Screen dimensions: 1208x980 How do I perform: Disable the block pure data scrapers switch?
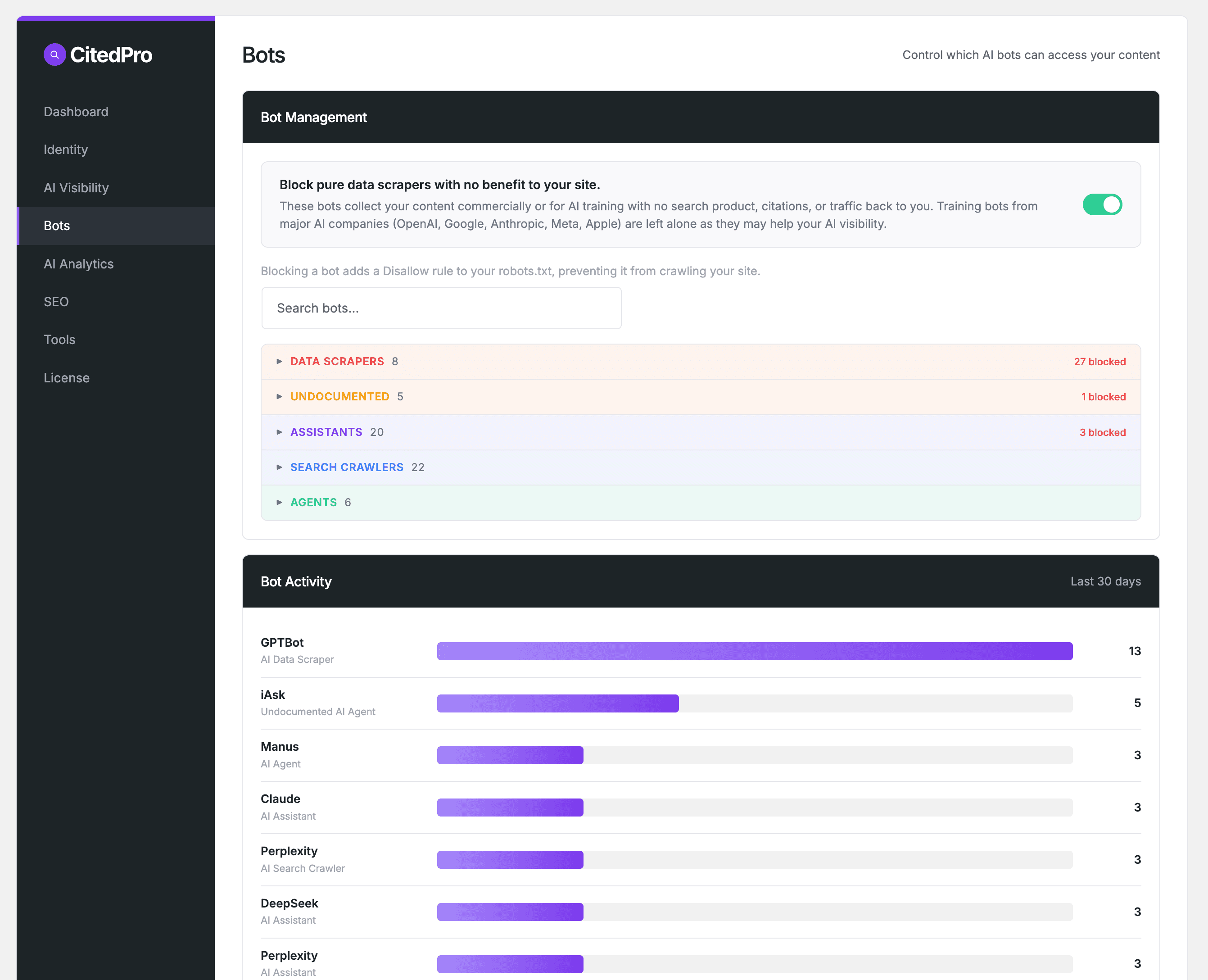tap(1103, 204)
